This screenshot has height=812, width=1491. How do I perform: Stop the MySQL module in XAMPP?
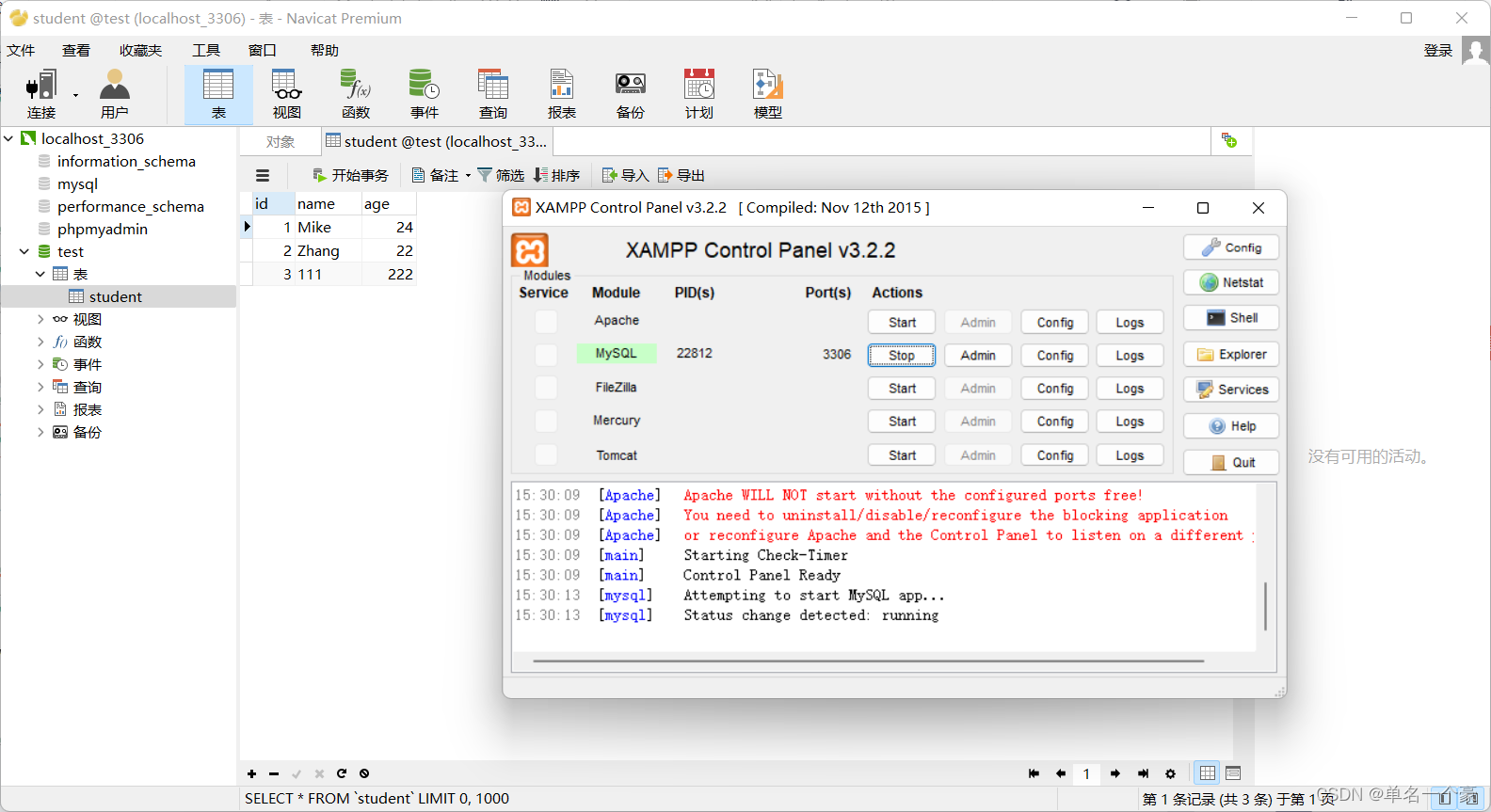click(x=902, y=355)
